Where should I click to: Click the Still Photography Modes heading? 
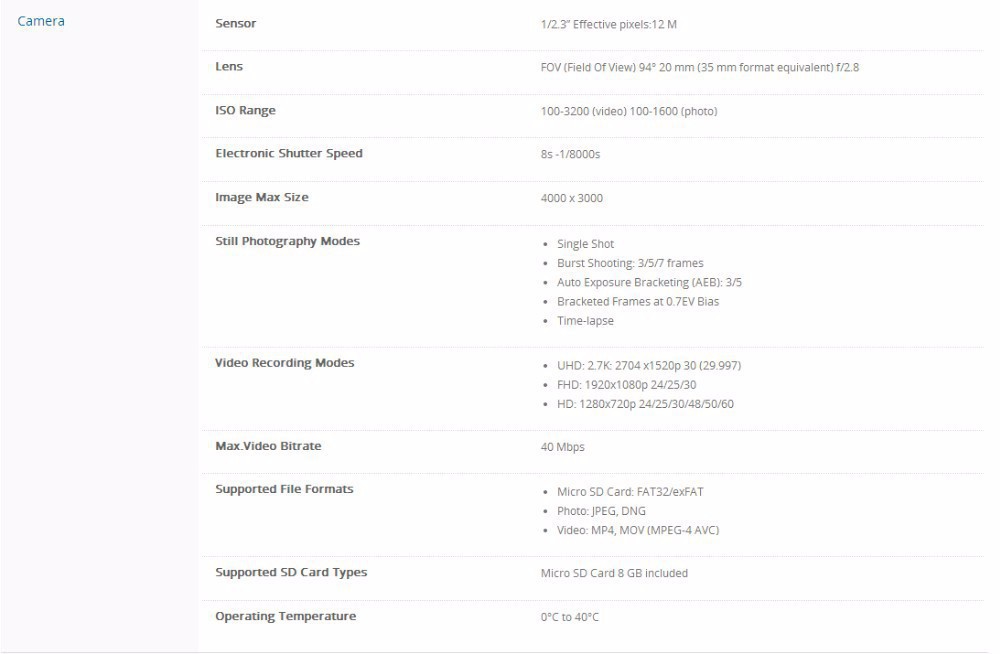[288, 241]
